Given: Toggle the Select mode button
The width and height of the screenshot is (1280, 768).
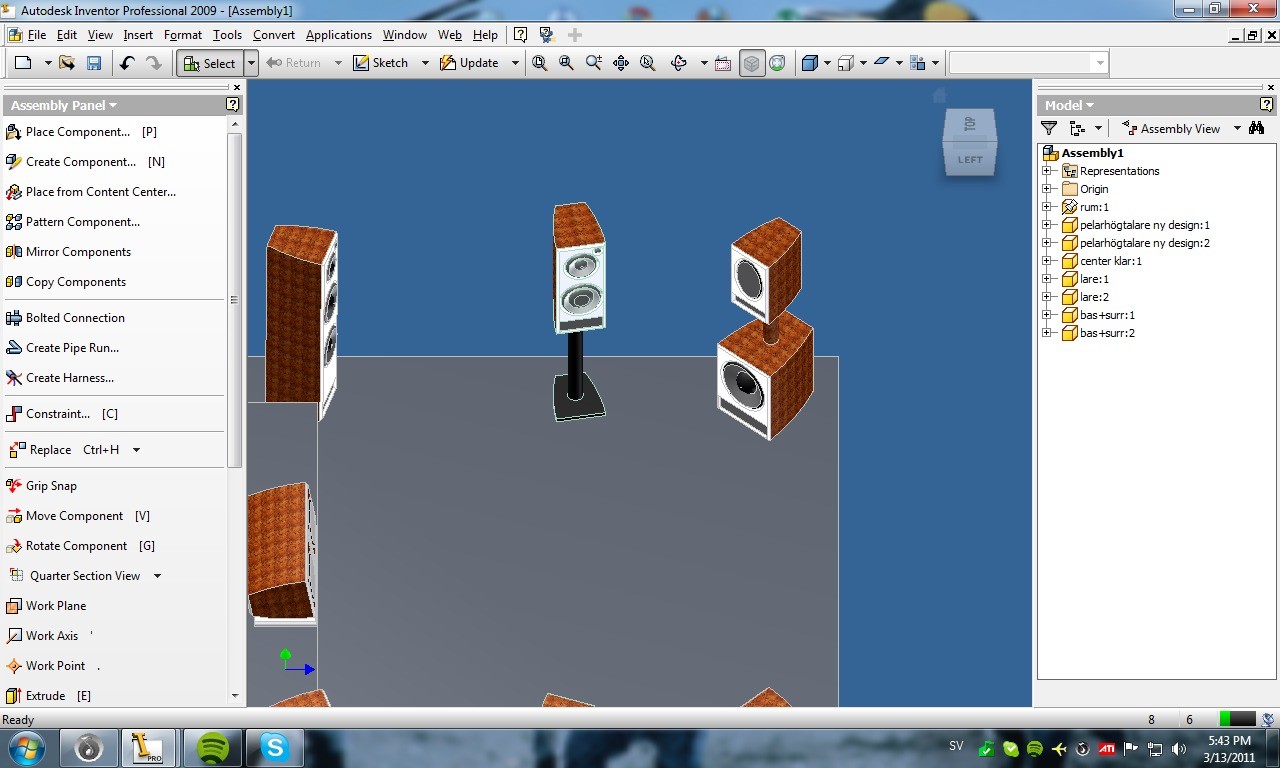Looking at the screenshot, I should 210,63.
